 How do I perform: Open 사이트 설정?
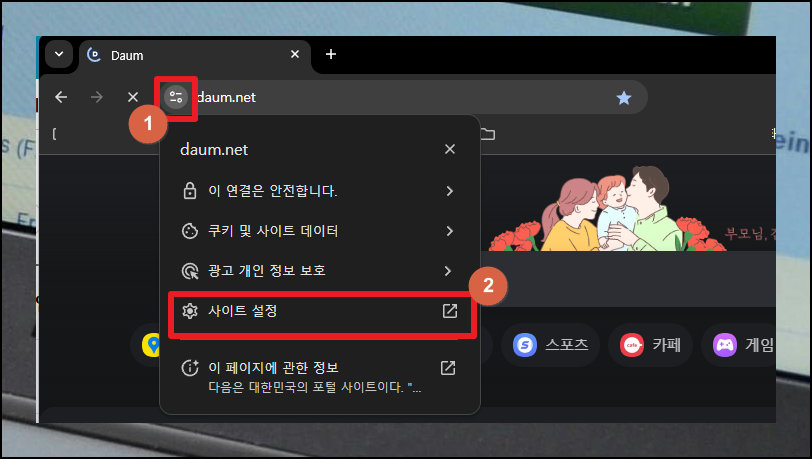click(x=318, y=311)
